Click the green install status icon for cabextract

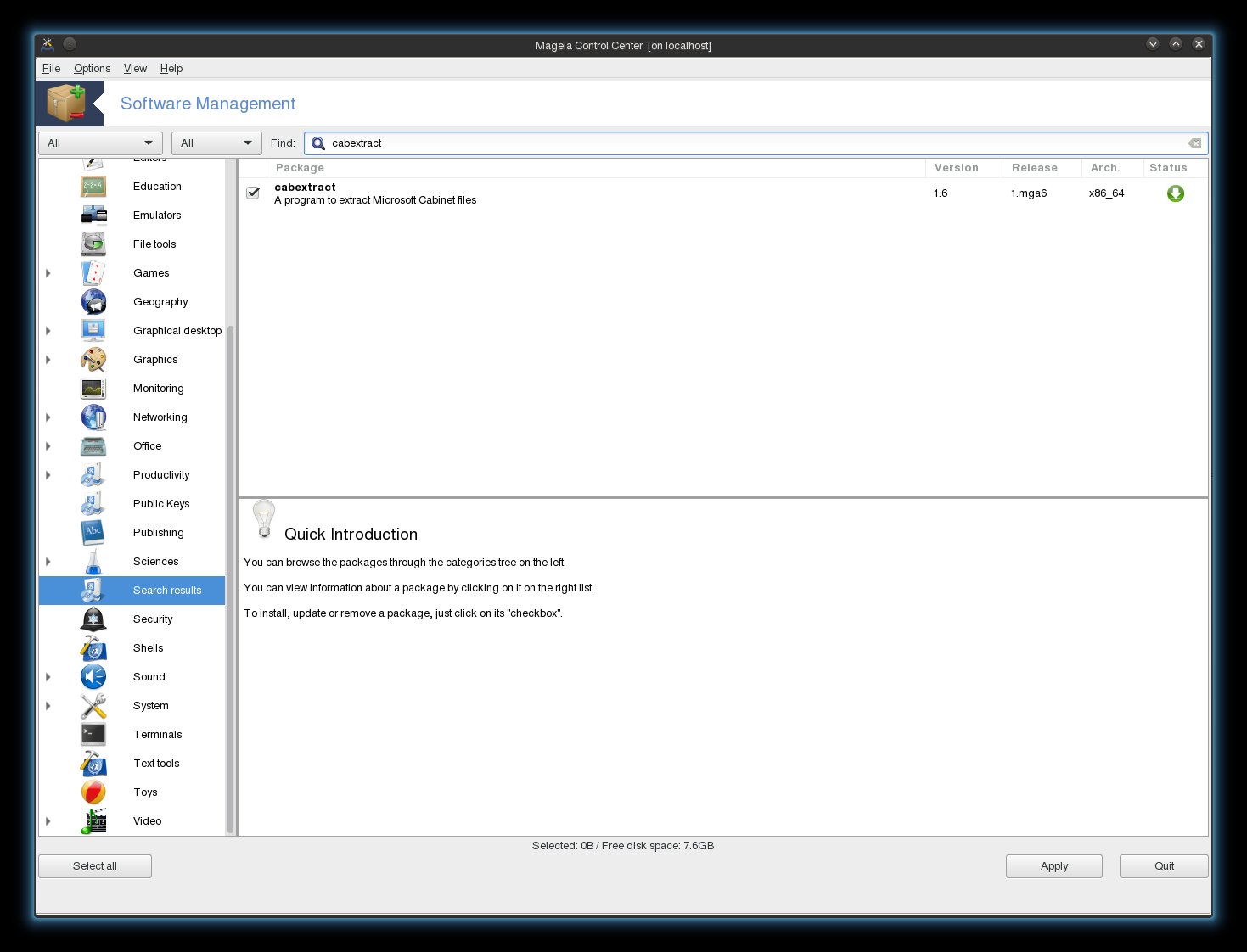tap(1176, 193)
